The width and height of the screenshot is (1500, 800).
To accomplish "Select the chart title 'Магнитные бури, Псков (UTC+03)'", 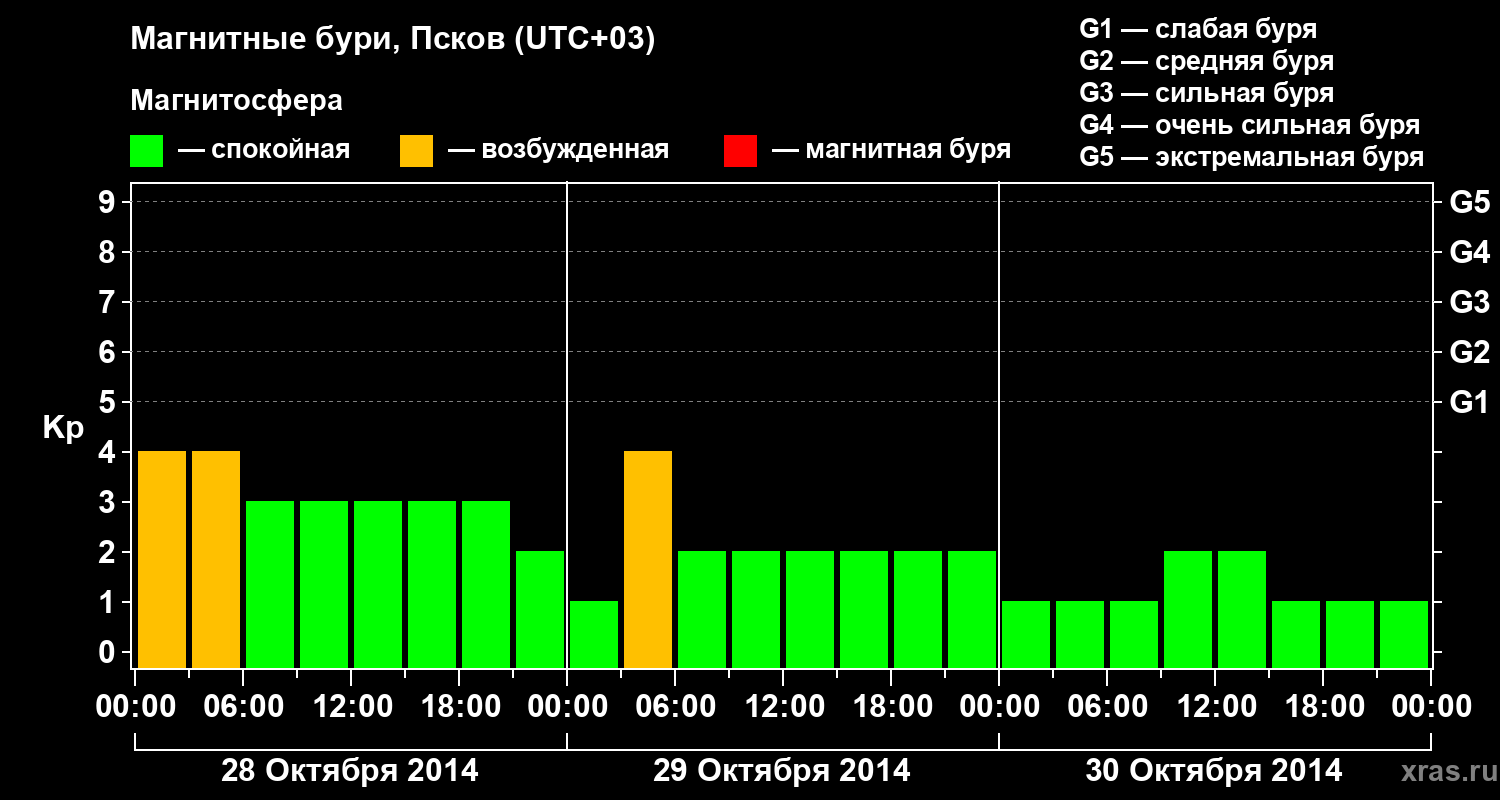I will (393, 40).
